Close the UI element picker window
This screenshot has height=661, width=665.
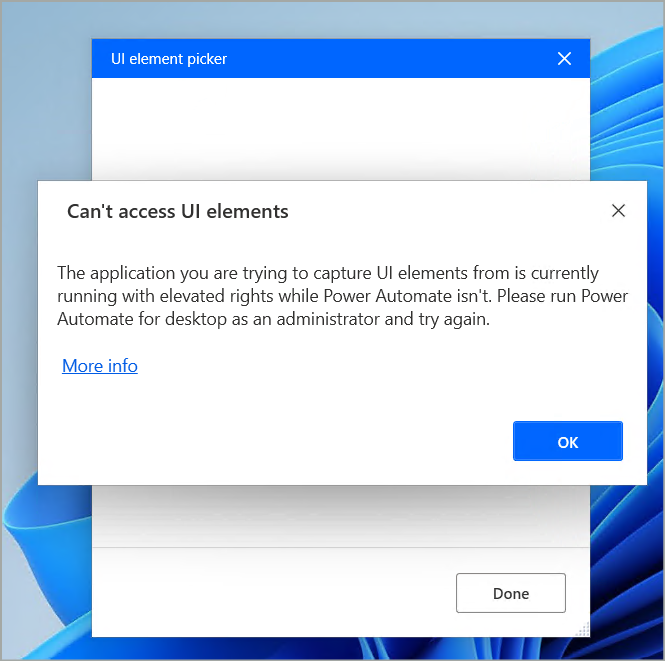click(x=564, y=59)
